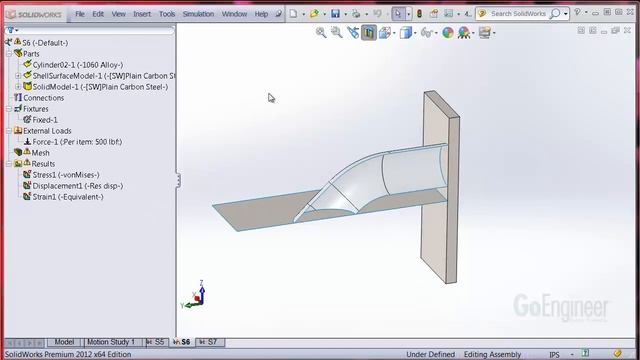Collapse External Loads folder
640x360 pixels.
click(x=9, y=131)
